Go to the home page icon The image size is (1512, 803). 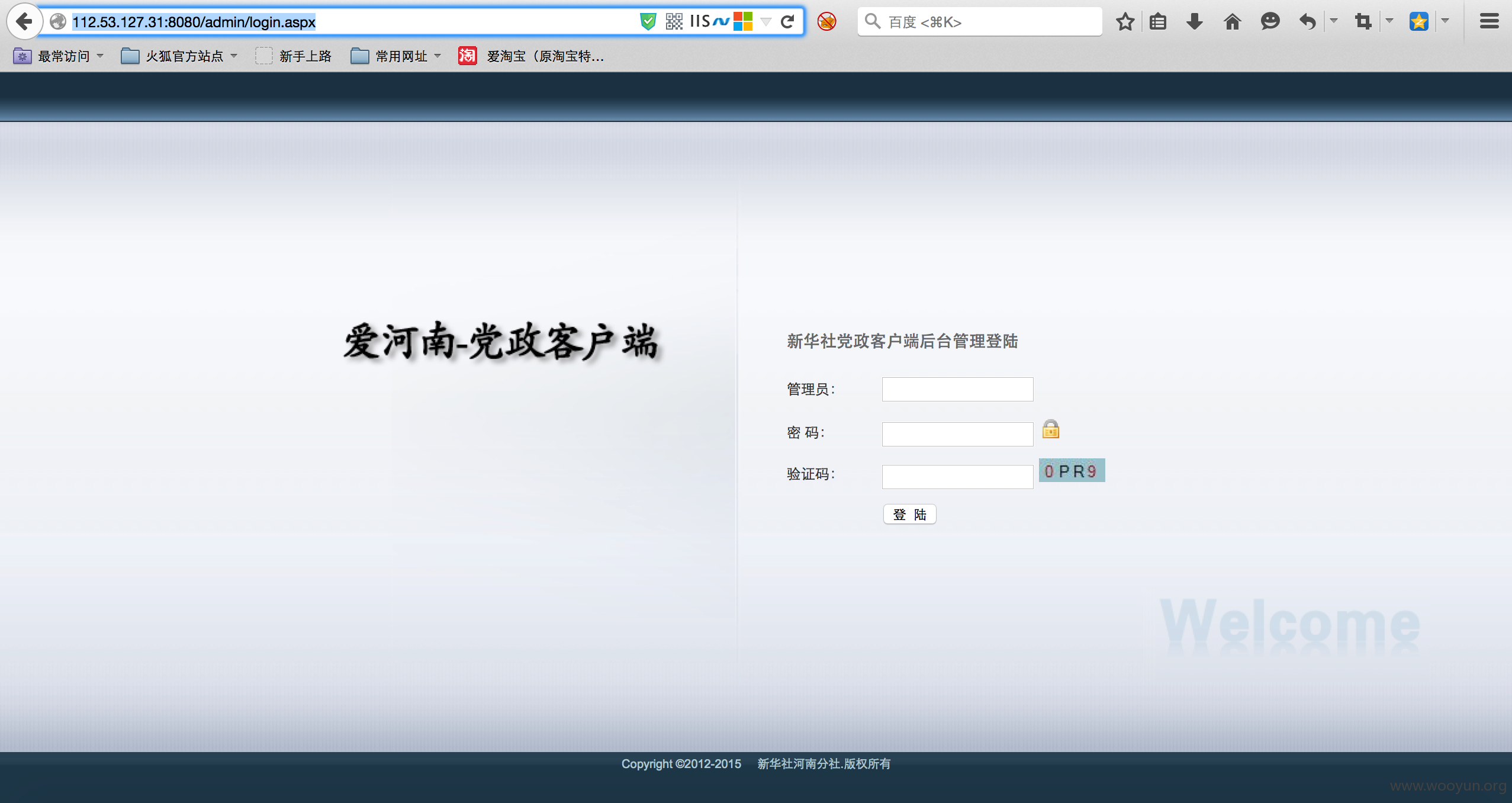1233,22
